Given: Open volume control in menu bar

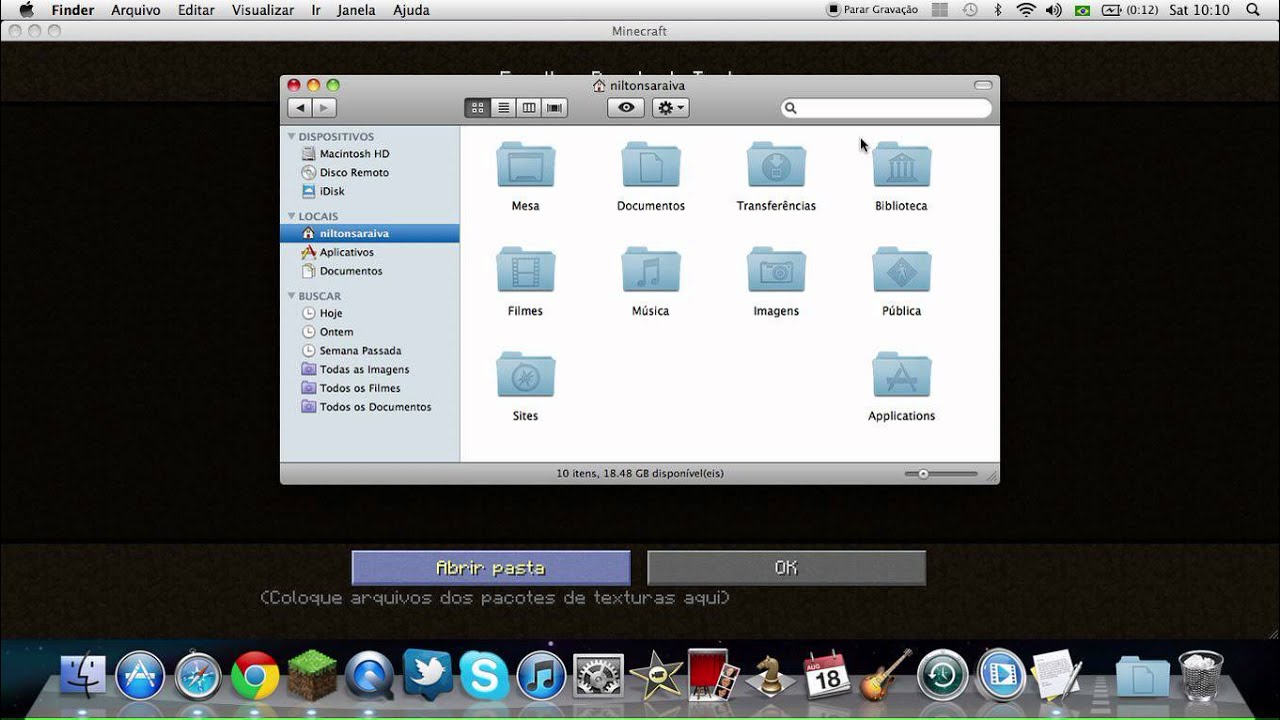Looking at the screenshot, I should coord(1053,10).
